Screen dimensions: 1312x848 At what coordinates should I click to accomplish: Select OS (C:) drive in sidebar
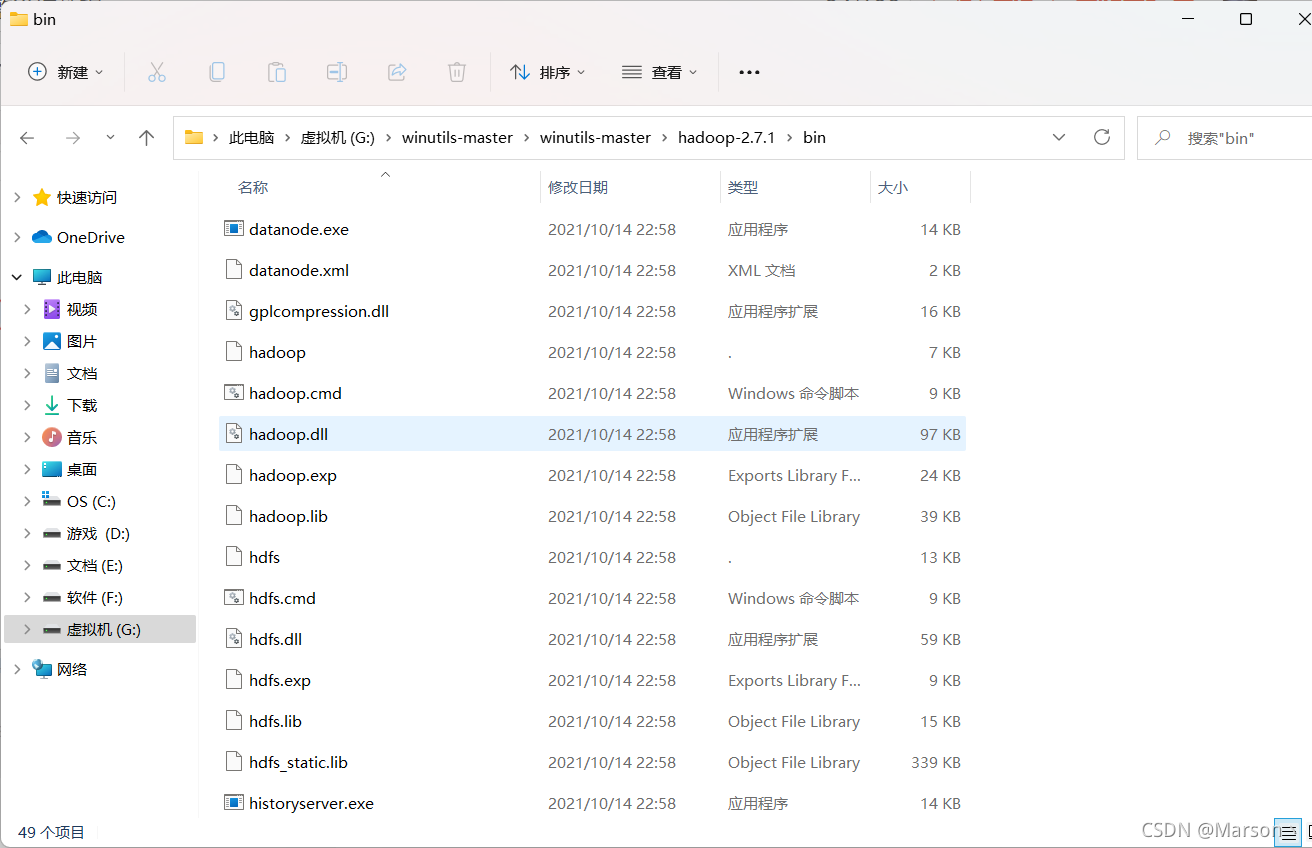(91, 502)
